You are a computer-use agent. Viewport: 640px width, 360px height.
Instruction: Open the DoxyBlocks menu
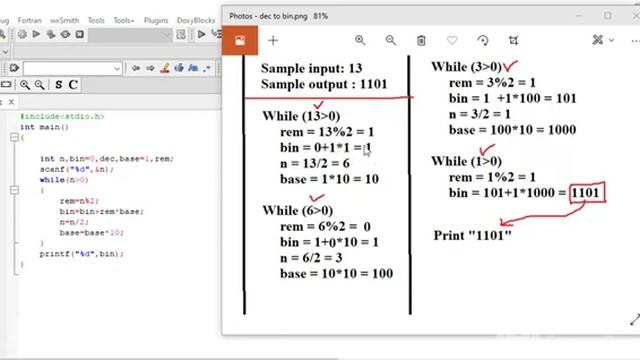pos(196,20)
